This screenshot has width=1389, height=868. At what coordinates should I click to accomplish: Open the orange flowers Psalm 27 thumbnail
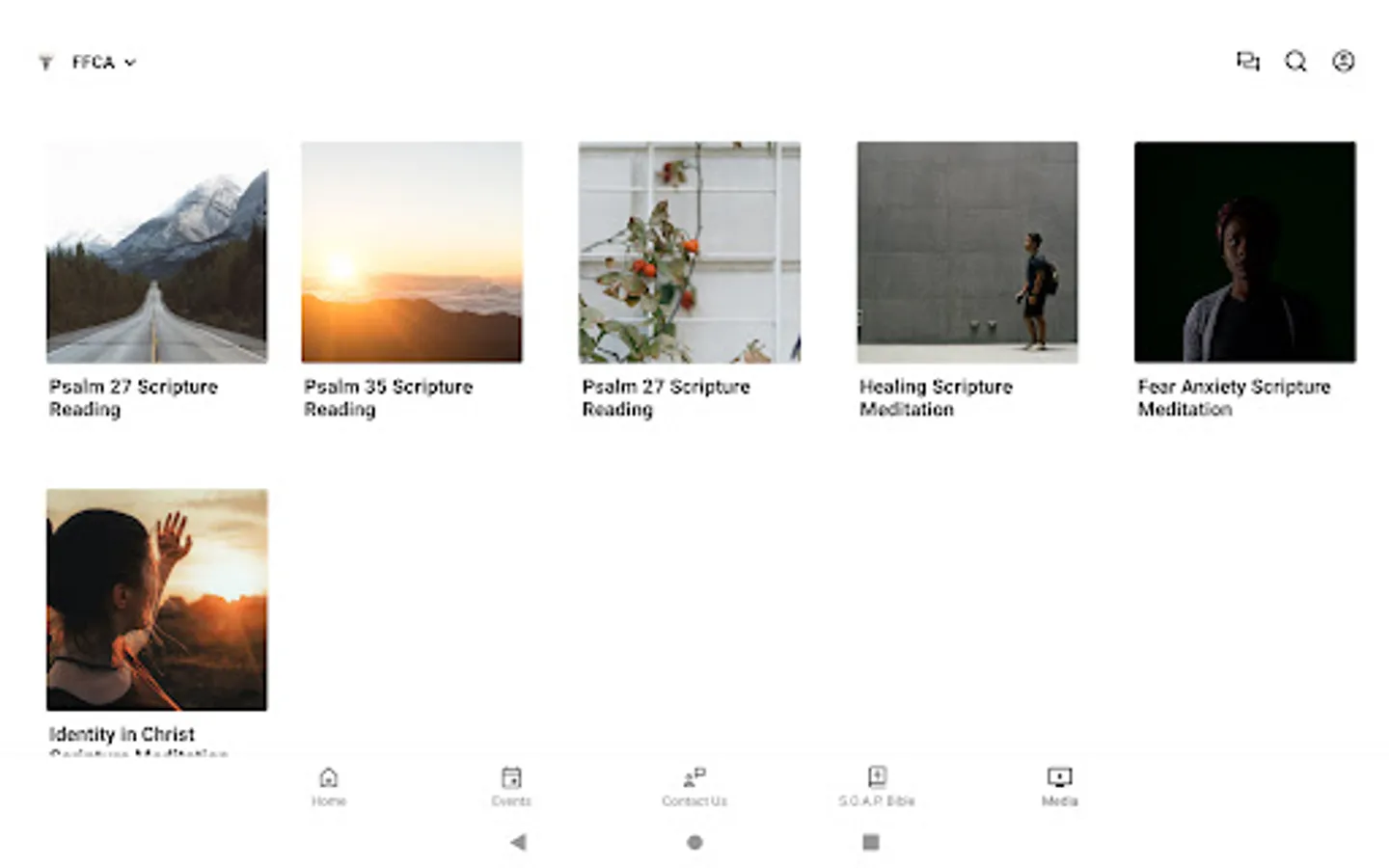tap(690, 253)
